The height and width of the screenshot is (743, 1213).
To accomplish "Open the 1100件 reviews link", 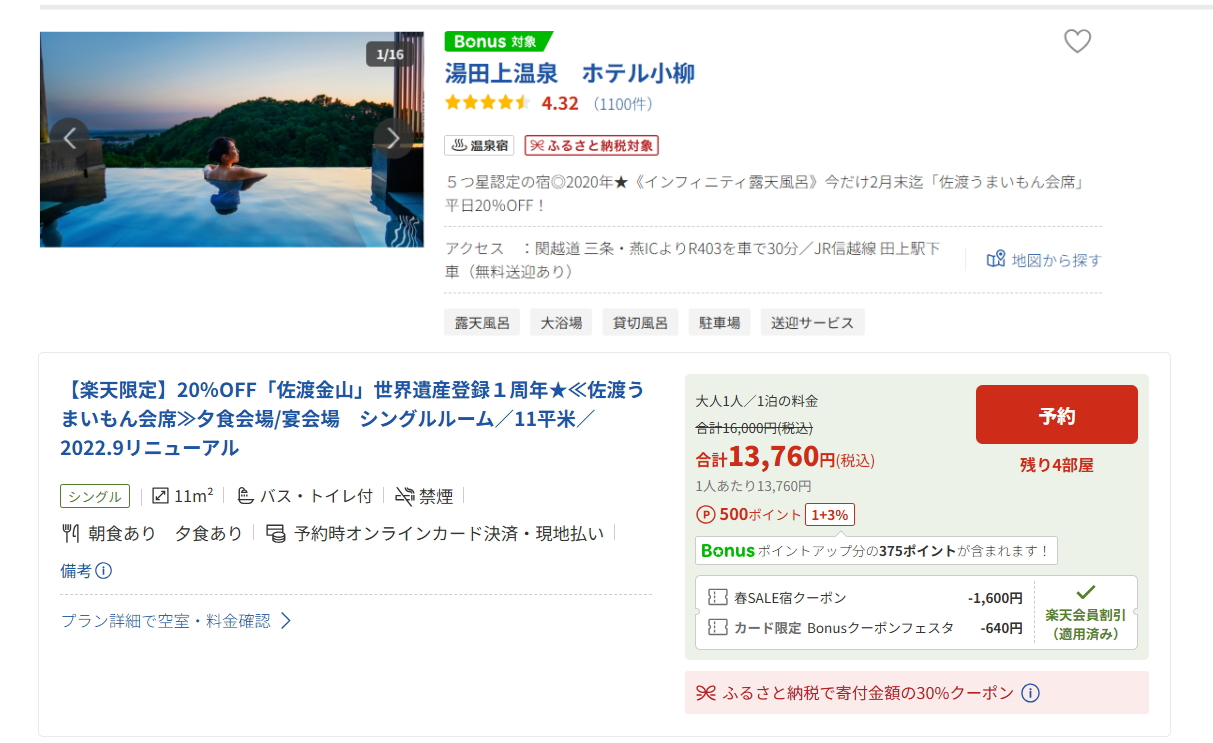I will tap(622, 103).
